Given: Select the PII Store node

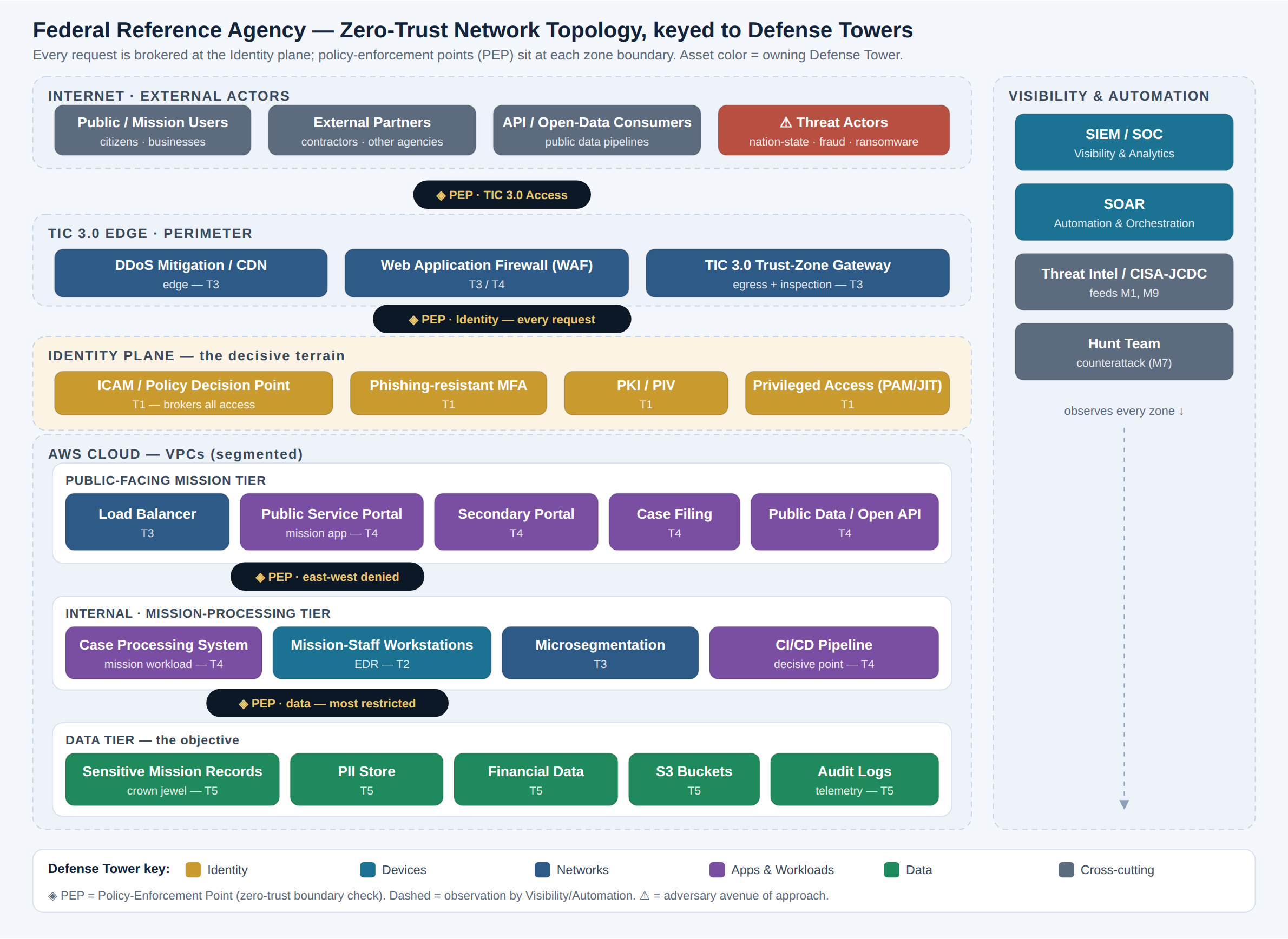Looking at the screenshot, I should pyautogui.click(x=366, y=779).
